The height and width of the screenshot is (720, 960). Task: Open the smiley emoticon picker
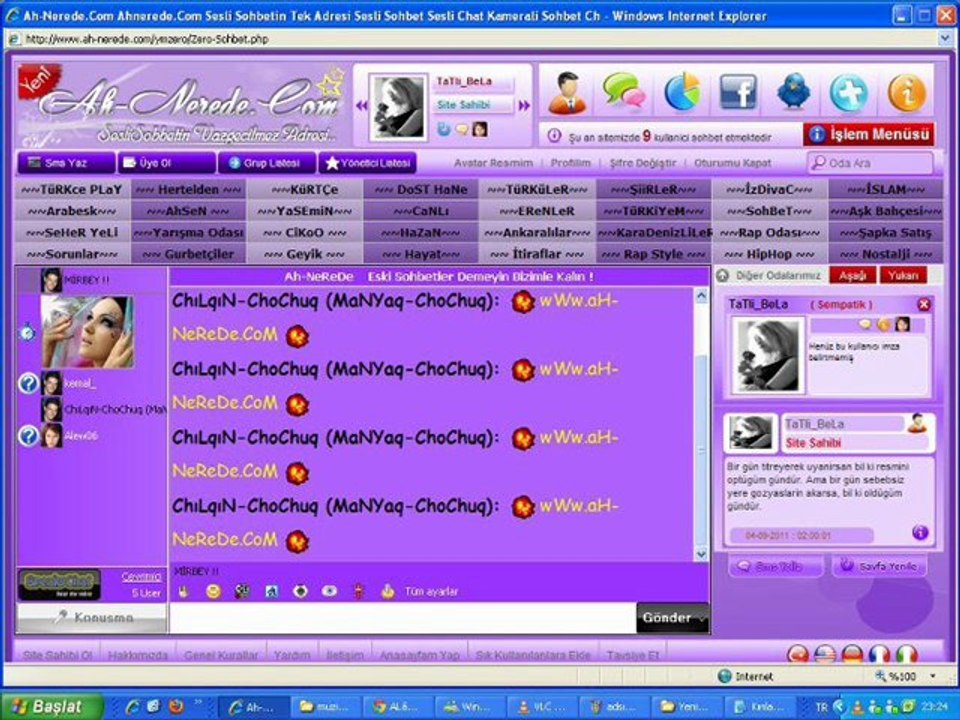(213, 591)
